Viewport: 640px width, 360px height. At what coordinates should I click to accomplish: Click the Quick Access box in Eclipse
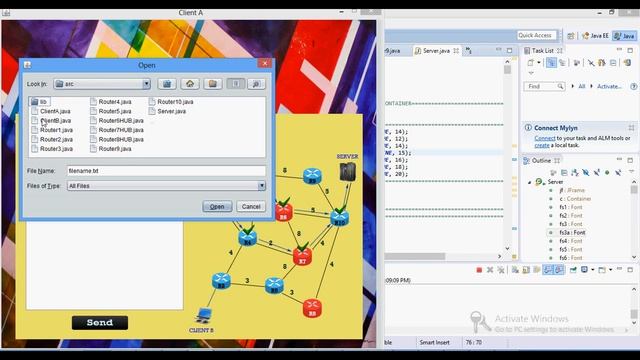click(537, 36)
